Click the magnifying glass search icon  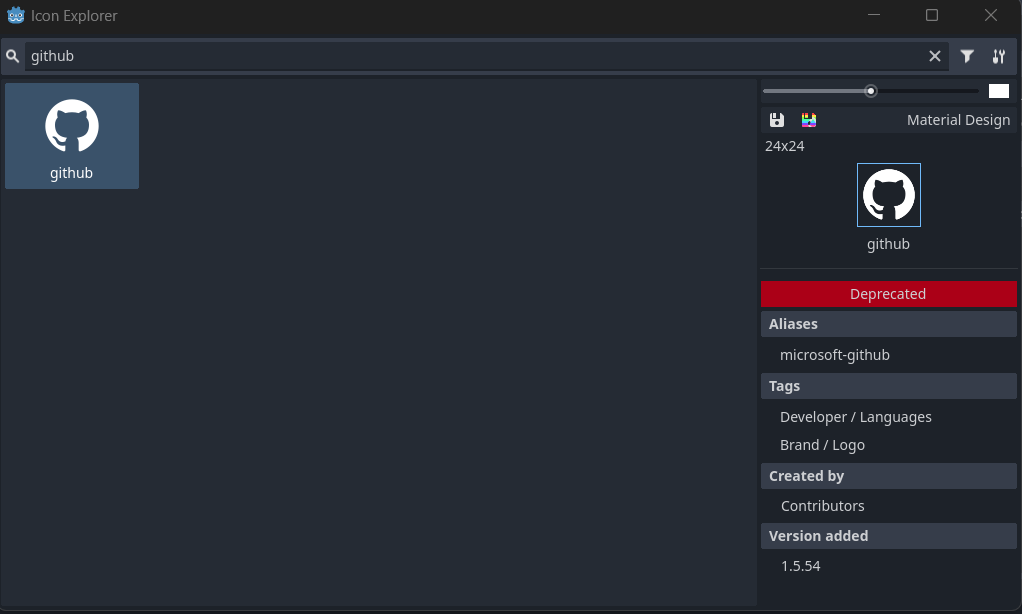coord(12,57)
